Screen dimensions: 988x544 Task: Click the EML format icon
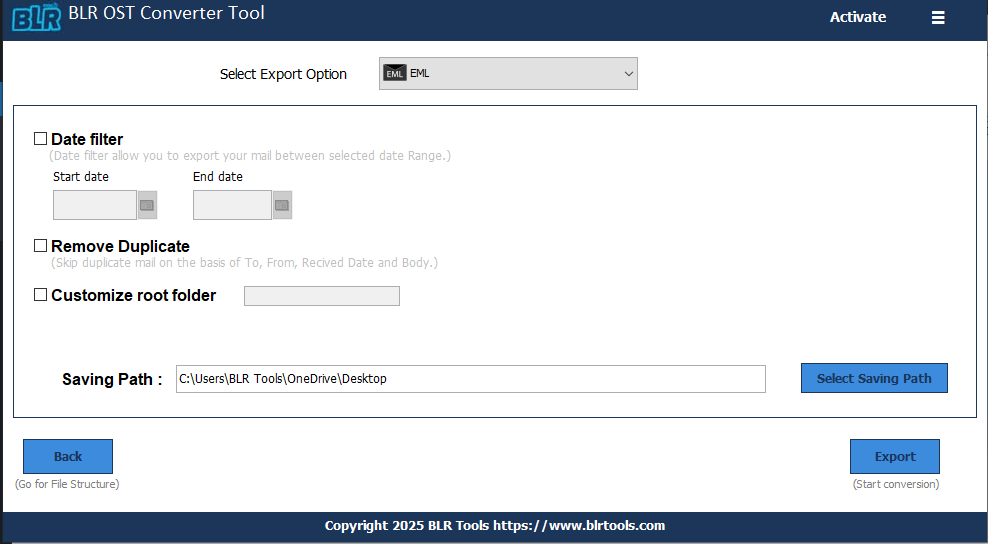click(394, 73)
